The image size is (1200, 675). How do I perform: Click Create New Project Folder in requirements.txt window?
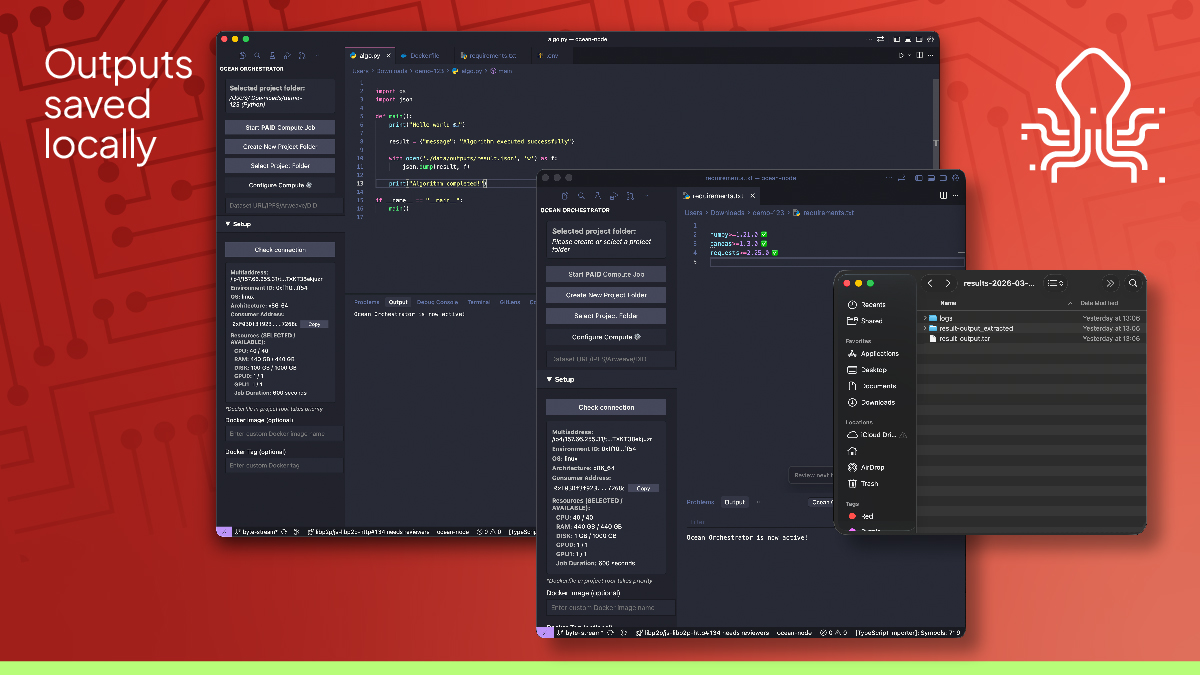pos(606,295)
